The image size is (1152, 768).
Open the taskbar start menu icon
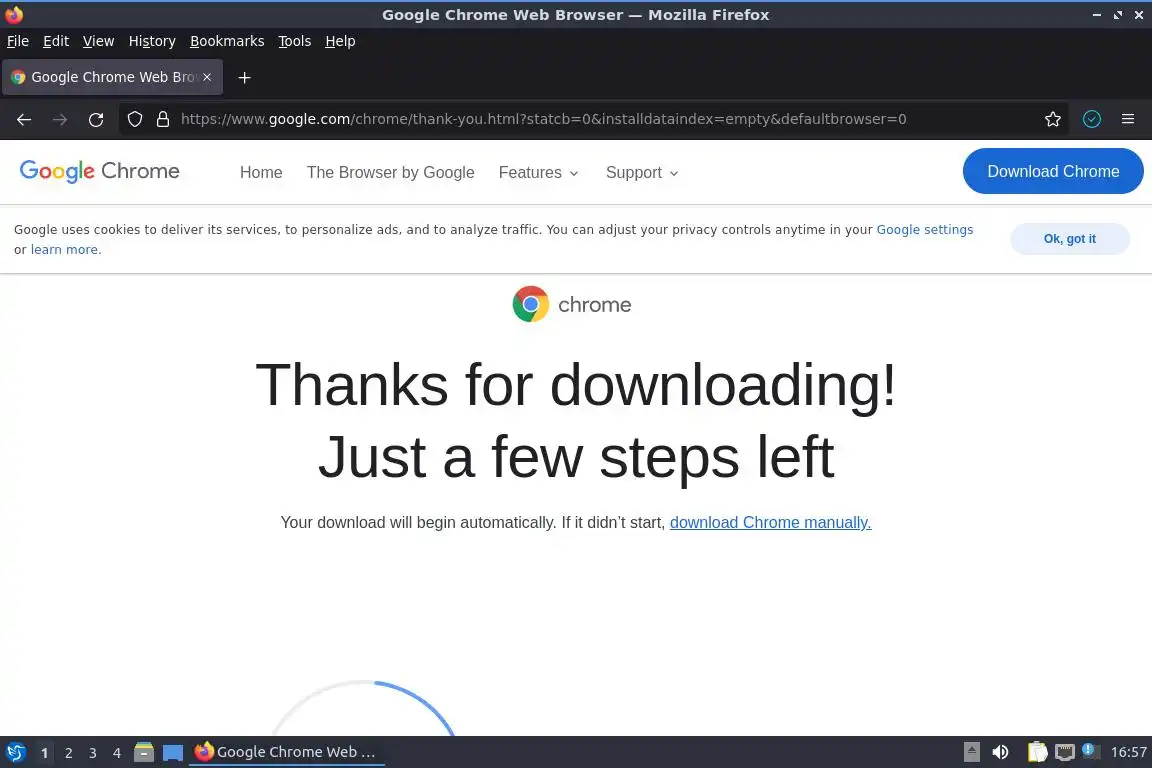click(x=16, y=752)
